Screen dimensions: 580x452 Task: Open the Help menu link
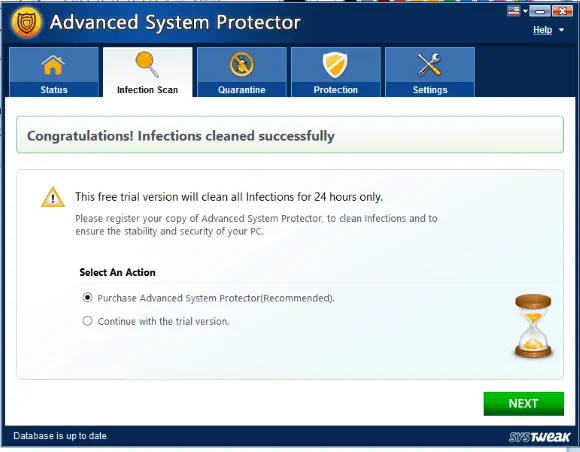pyautogui.click(x=542, y=30)
